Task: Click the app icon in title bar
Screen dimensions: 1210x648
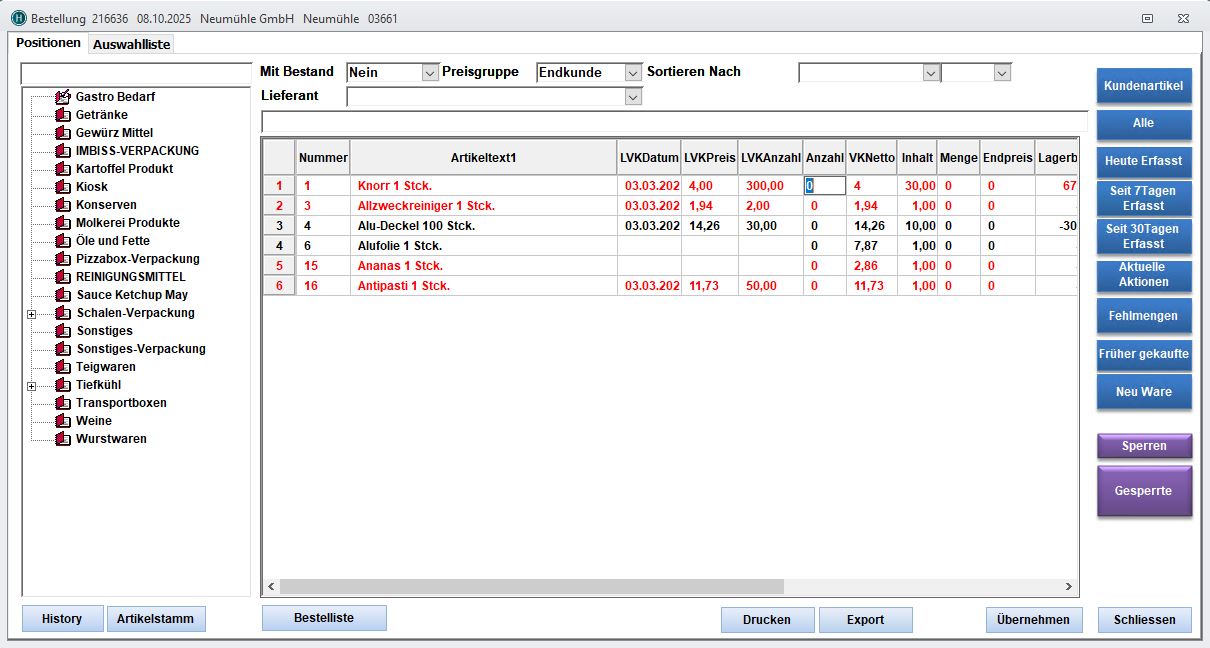Action: [x=18, y=19]
